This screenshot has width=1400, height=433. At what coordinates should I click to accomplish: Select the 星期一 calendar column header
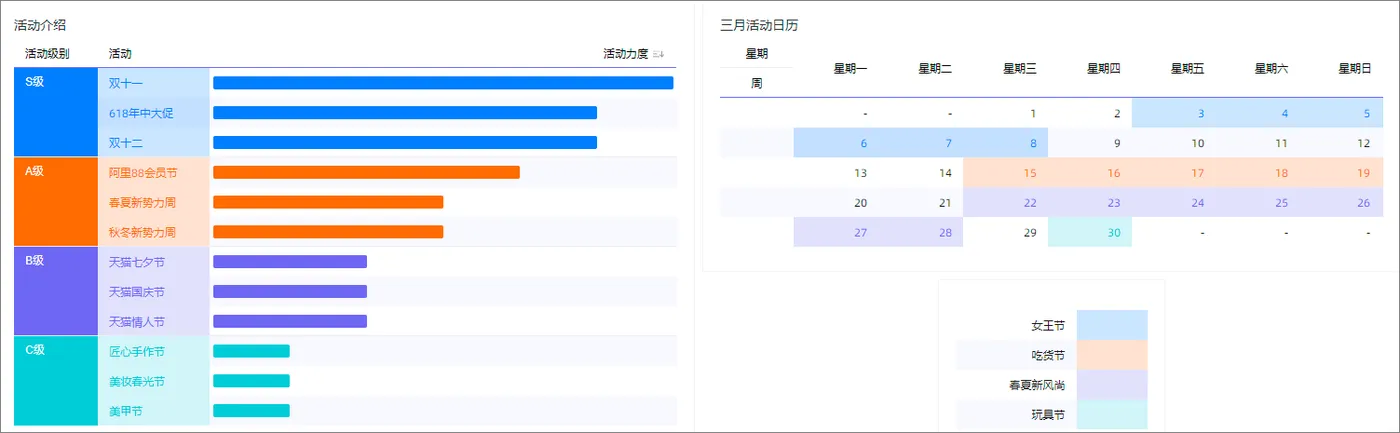851,68
